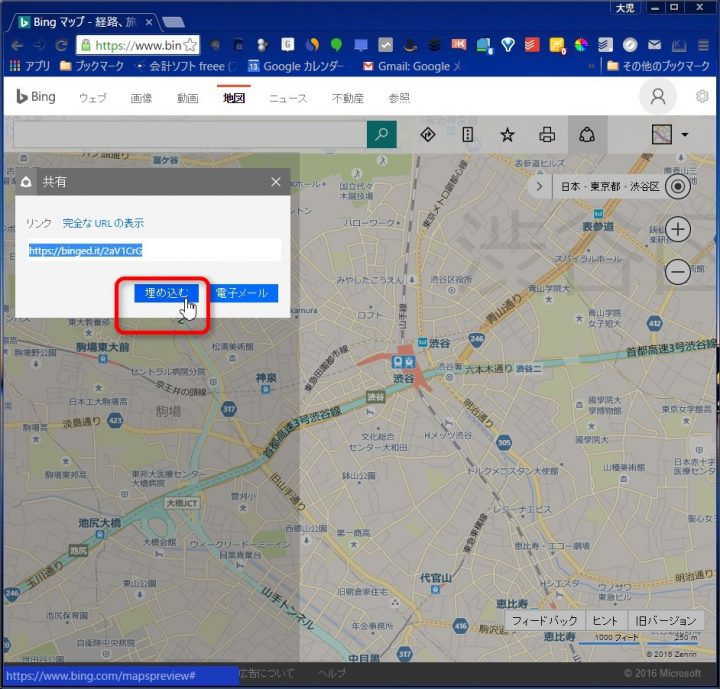Open the 画像 tab
Viewport: 720px width, 689px height.
coord(141,98)
